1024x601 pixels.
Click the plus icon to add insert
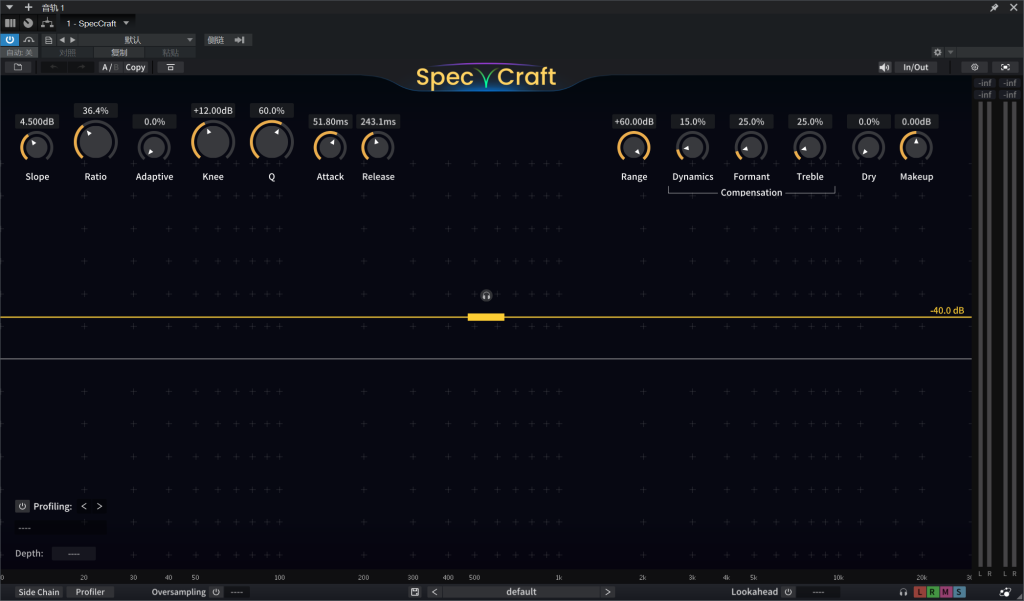tap(28, 7)
